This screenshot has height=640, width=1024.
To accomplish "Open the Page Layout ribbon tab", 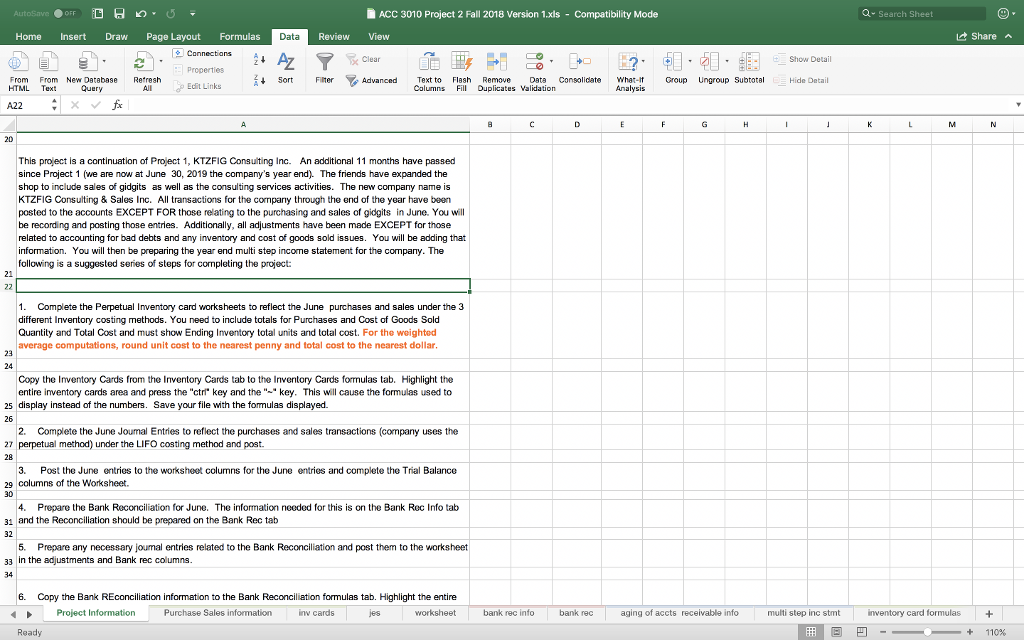I will pyautogui.click(x=173, y=37).
